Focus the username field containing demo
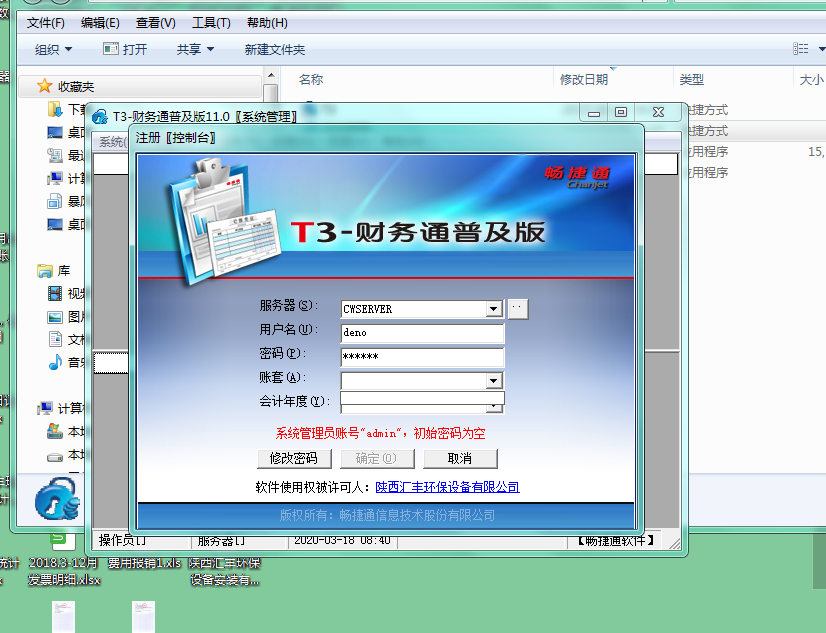This screenshot has height=633, width=826. pyautogui.click(x=422, y=333)
